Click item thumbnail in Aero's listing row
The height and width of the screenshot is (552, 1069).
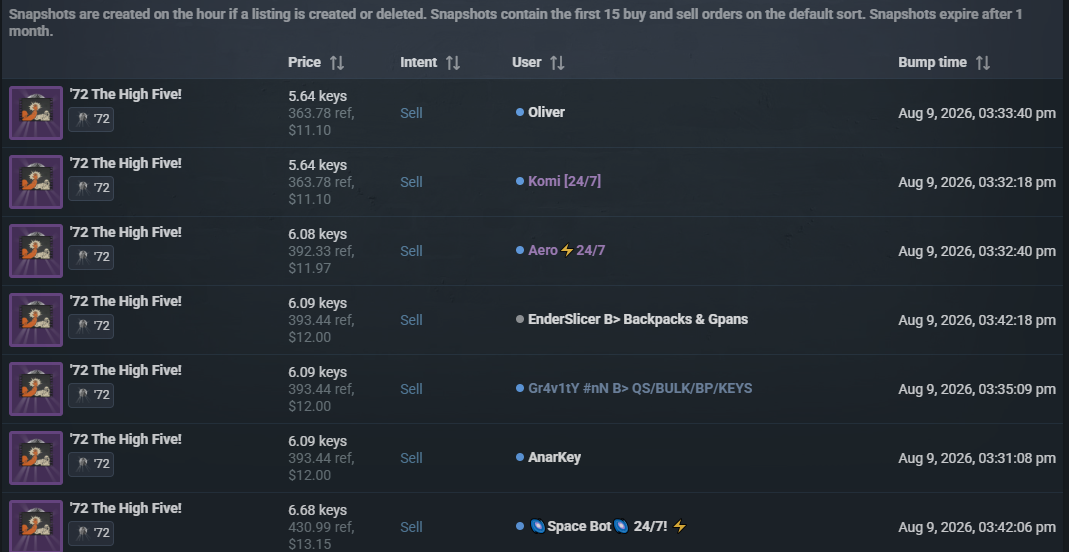pyautogui.click(x=36, y=251)
